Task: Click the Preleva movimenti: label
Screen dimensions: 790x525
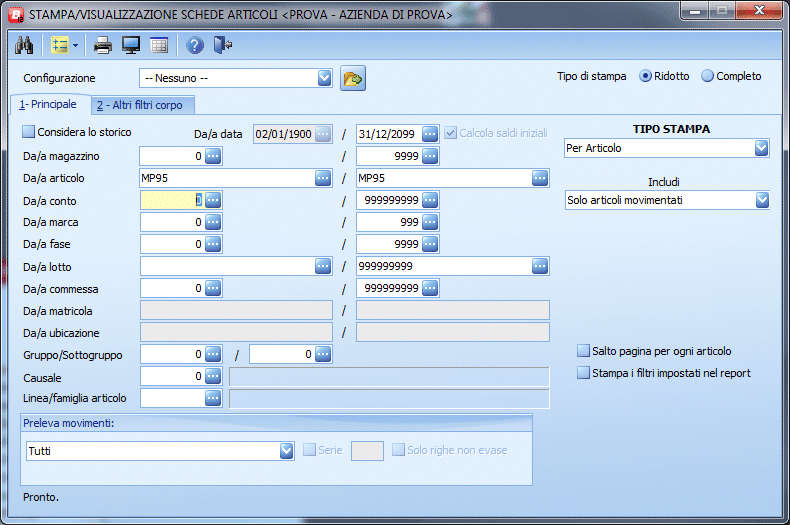Action: pyautogui.click(x=69, y=423)
